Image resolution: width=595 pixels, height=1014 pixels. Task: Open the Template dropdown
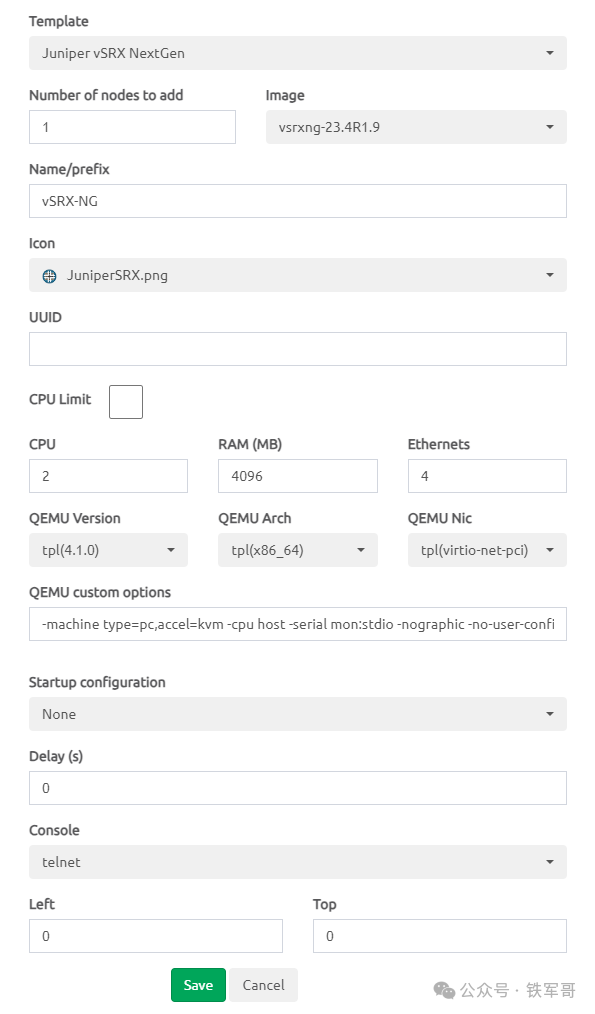[298, 53]
